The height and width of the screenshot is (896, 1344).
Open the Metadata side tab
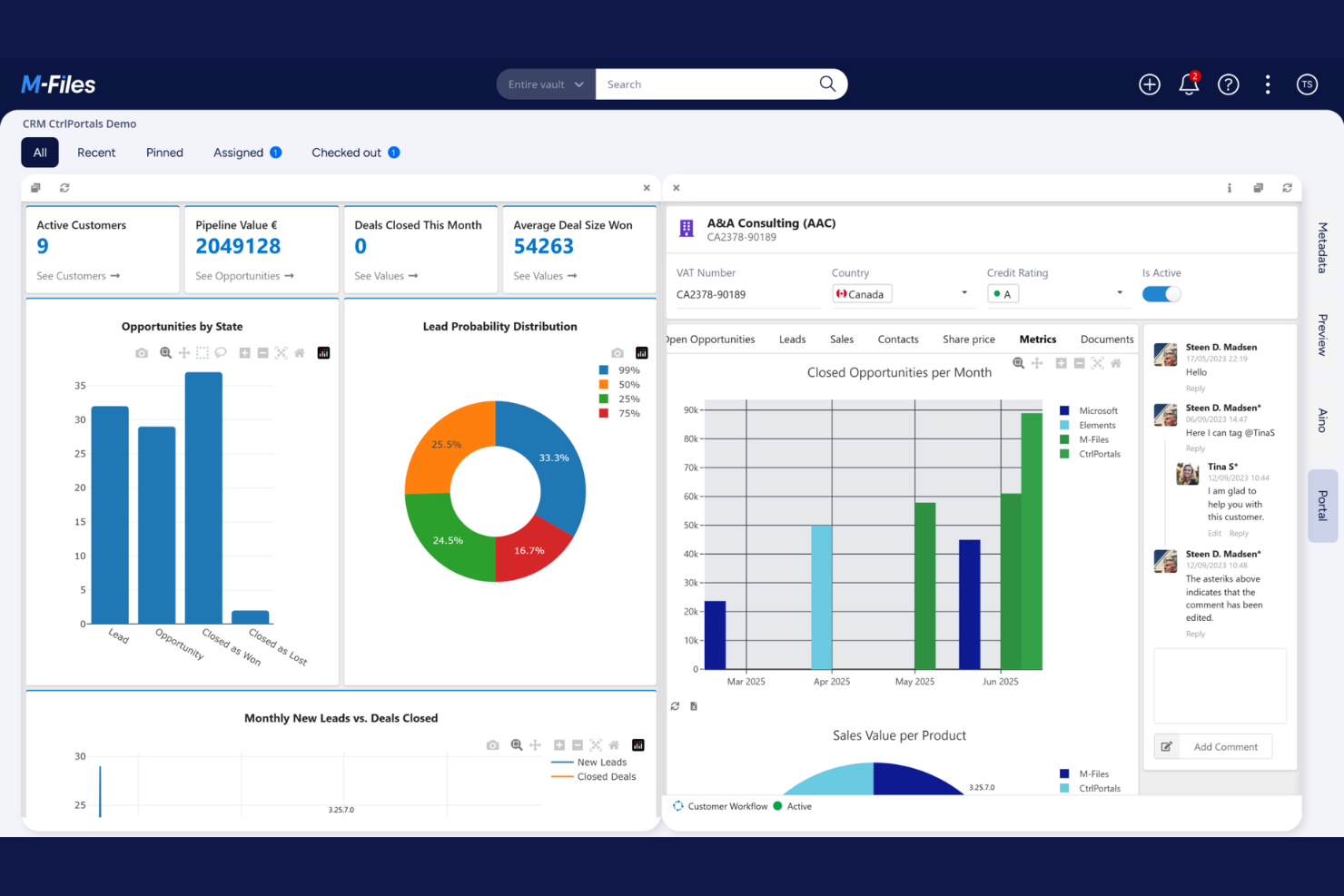click(1323, 248)
